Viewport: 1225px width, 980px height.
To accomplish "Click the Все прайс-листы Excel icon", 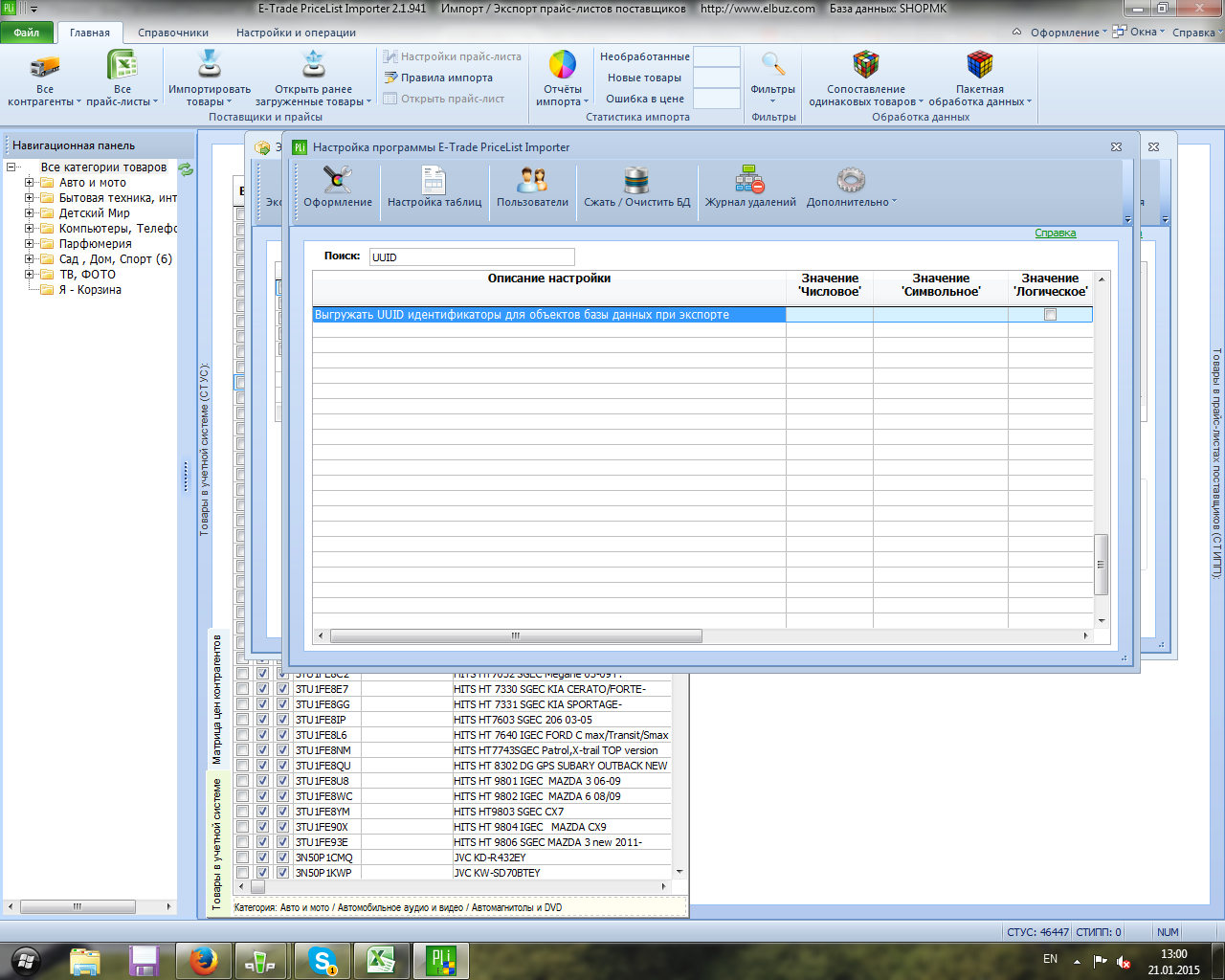I will tap(122, 65).
